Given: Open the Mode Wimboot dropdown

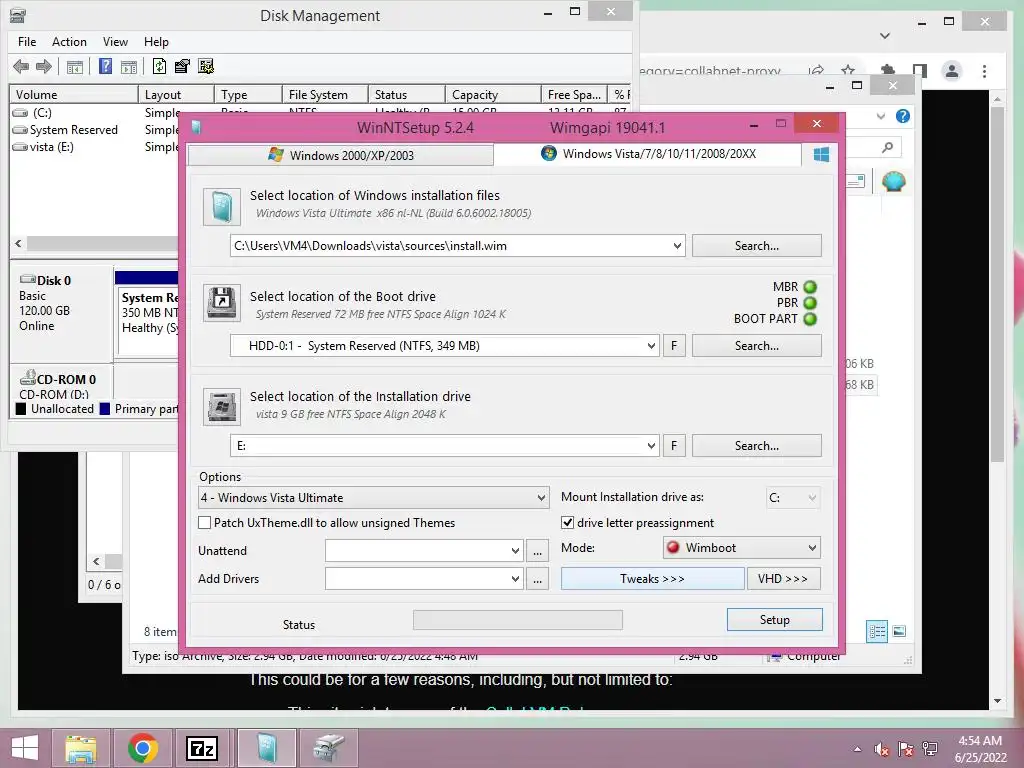Looking at the screenshot, I should (812, 547).
